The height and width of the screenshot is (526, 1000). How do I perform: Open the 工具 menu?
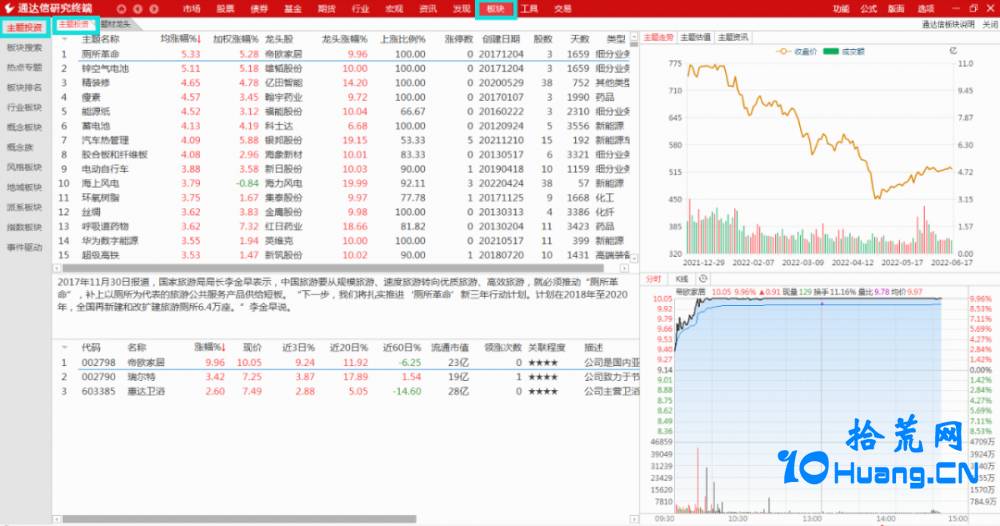point(529,9)
